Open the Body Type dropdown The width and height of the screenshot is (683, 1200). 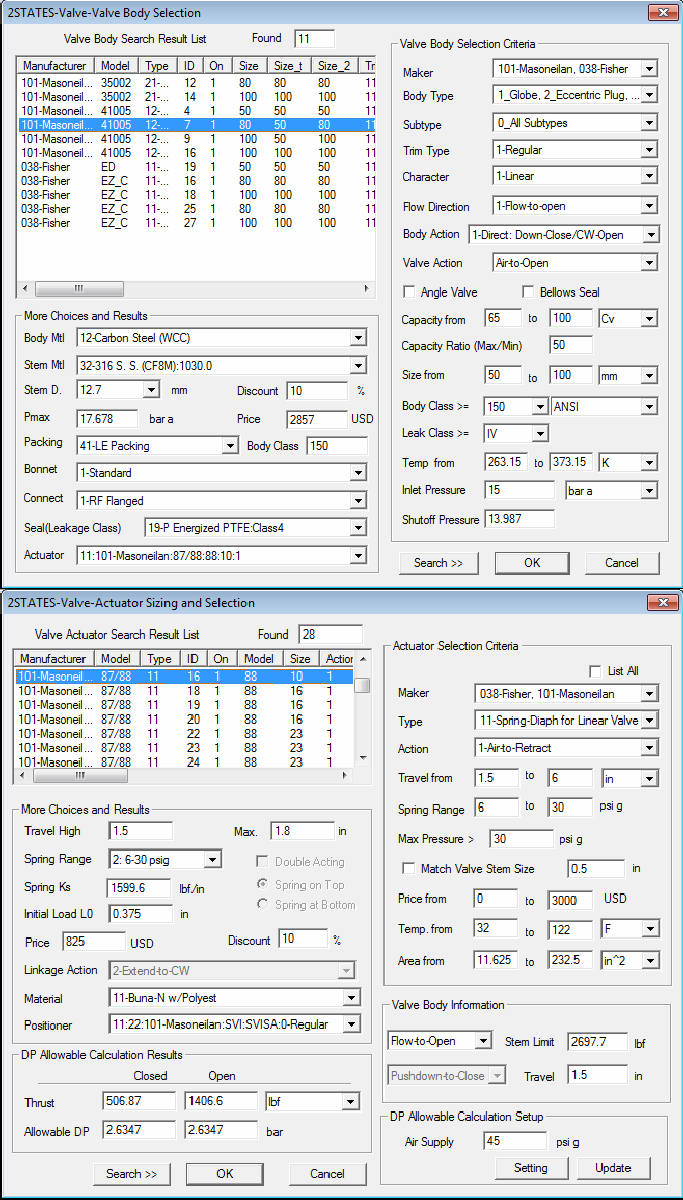pyautogui.click(x=649, y=96)
